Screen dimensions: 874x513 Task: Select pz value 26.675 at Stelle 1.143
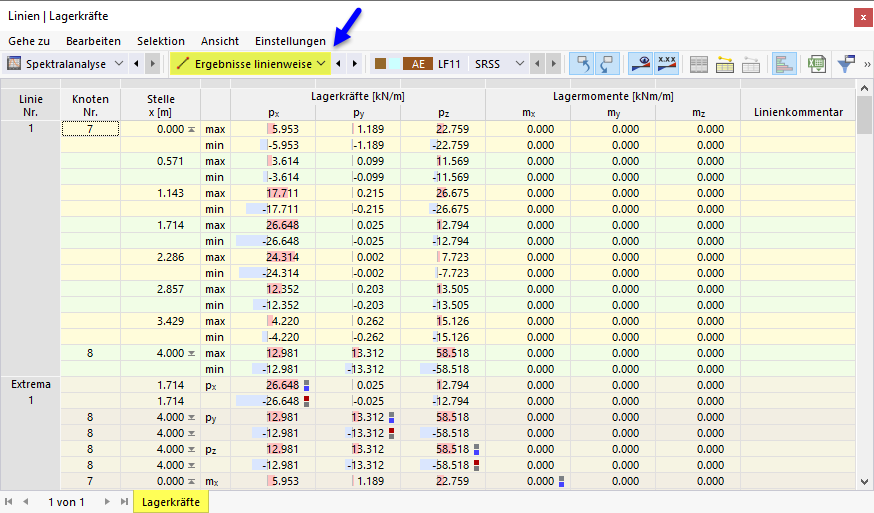coord(443,193)
